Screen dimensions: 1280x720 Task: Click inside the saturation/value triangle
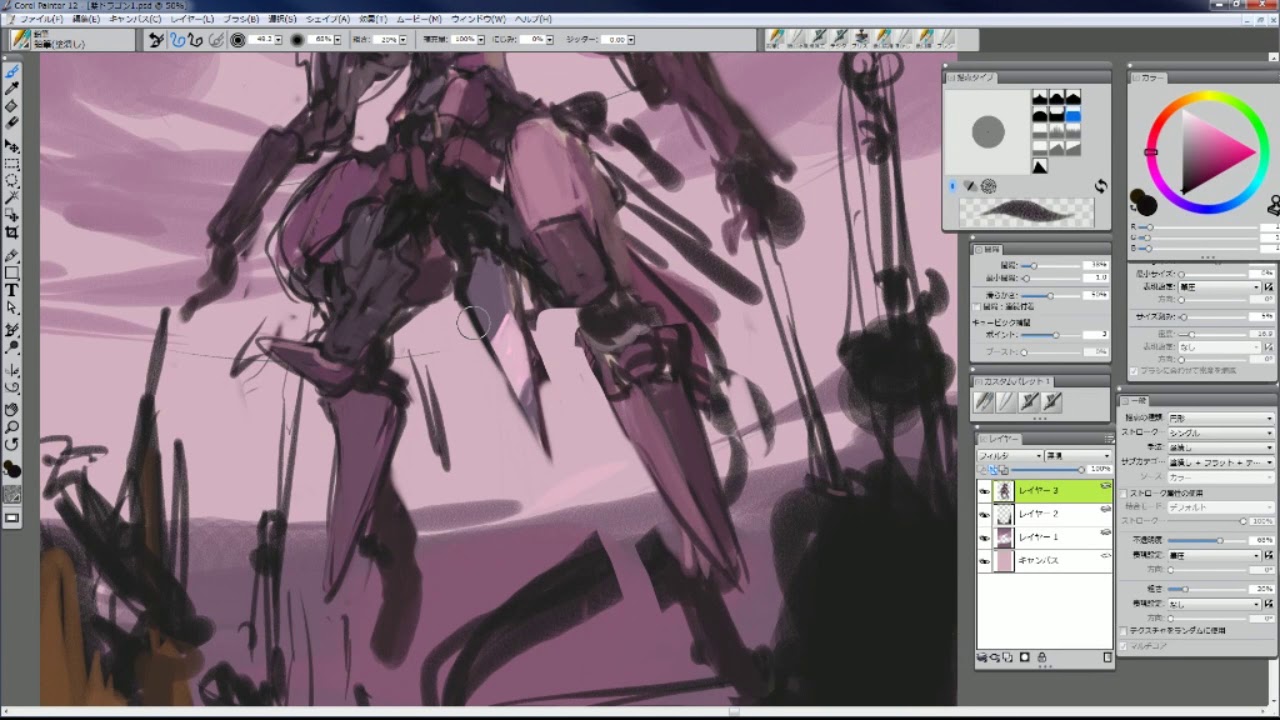click(x=1210, y=150)
